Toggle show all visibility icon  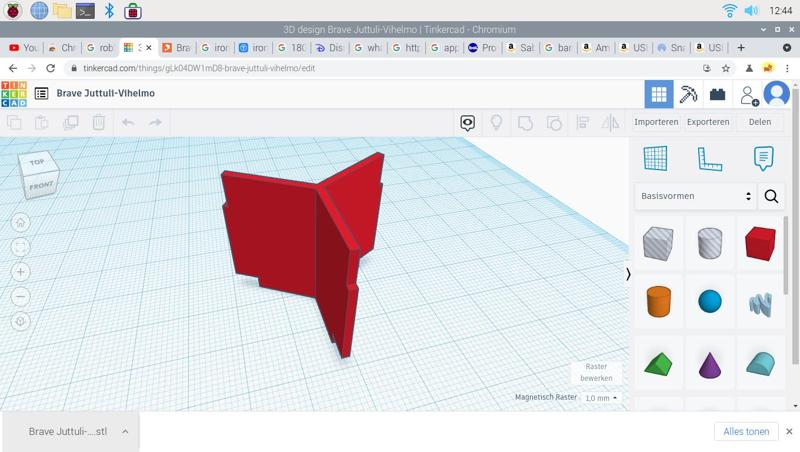tap(467, 122)
